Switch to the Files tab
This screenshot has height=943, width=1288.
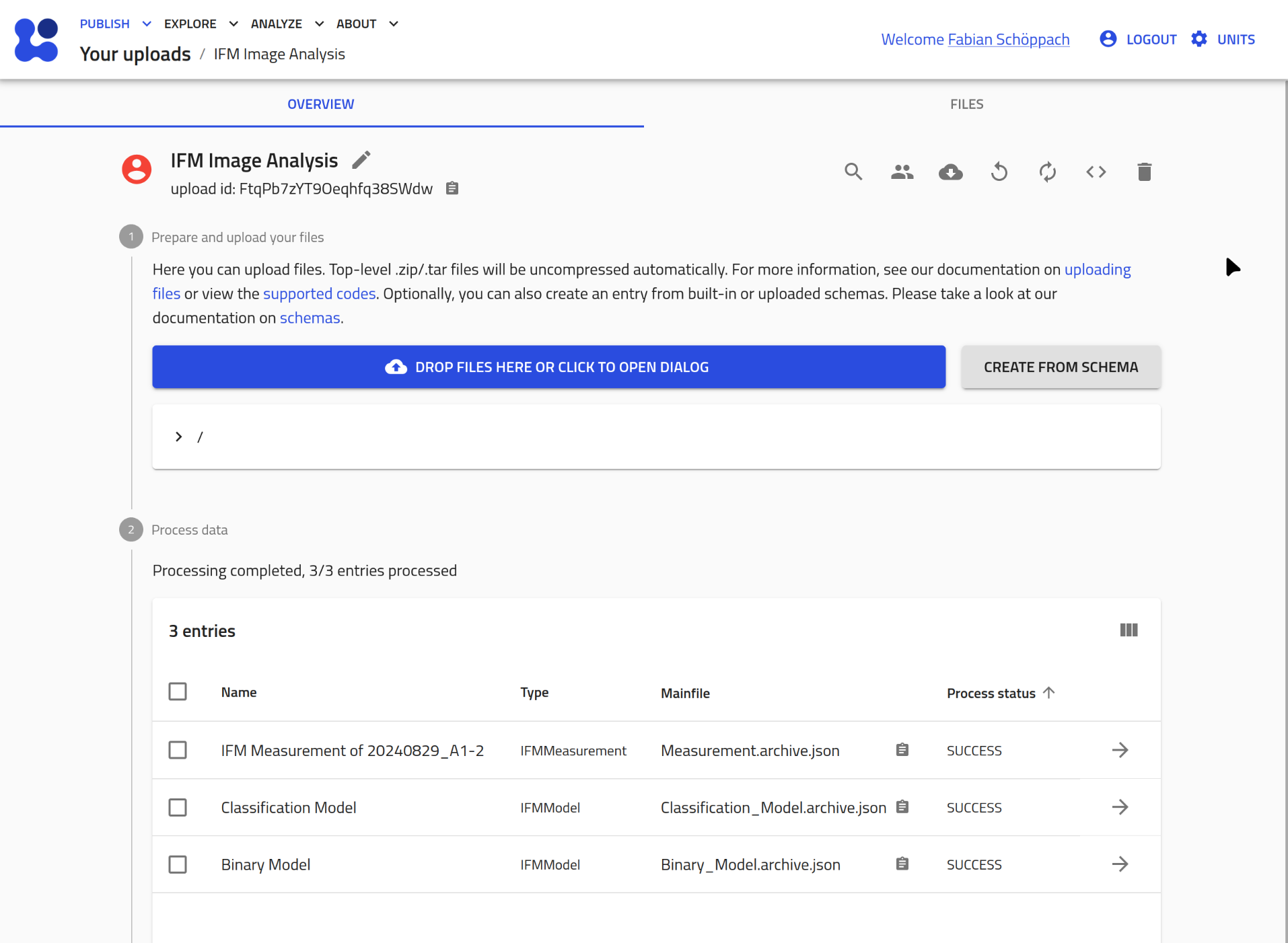click(966, 104)
